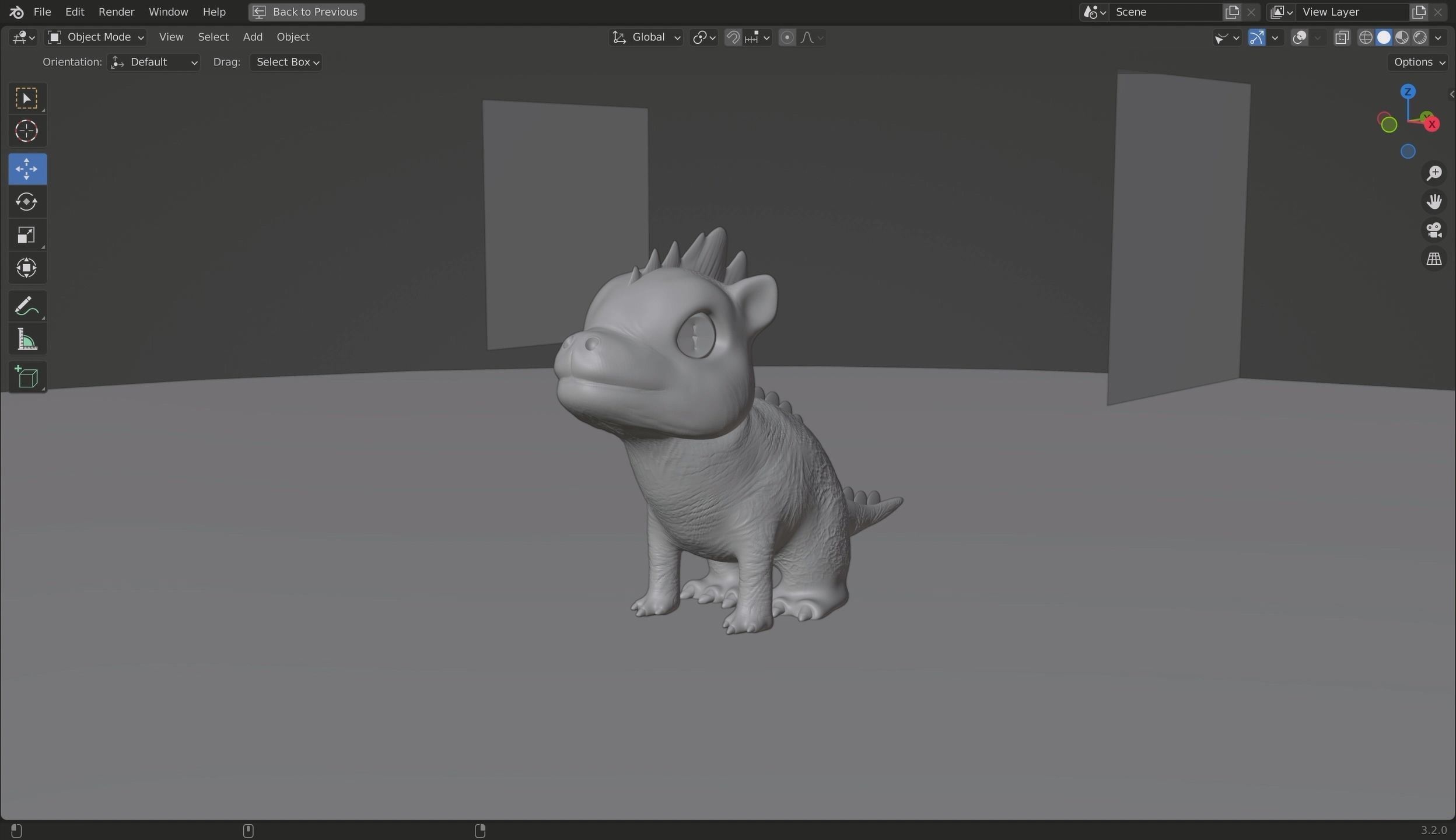Image resolution: width=1456 pixels, height=840 pixels.
Task: Switch to rendered viewport shading
Action: [x=1419, y=37]
